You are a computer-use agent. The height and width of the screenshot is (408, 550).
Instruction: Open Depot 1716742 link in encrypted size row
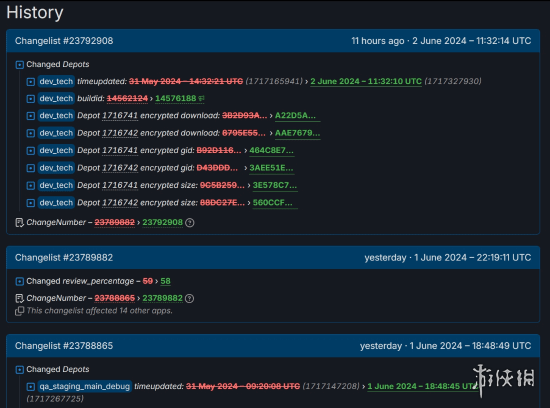(x=120, y=202)
